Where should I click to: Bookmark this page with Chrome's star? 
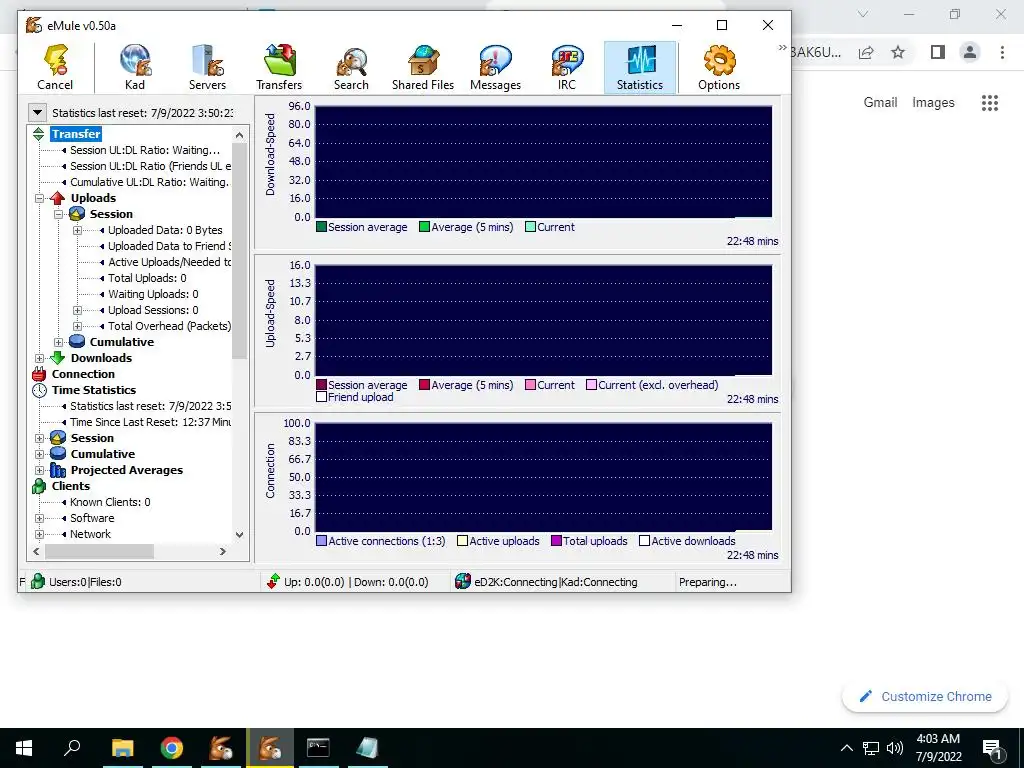[x=898, y=52]
